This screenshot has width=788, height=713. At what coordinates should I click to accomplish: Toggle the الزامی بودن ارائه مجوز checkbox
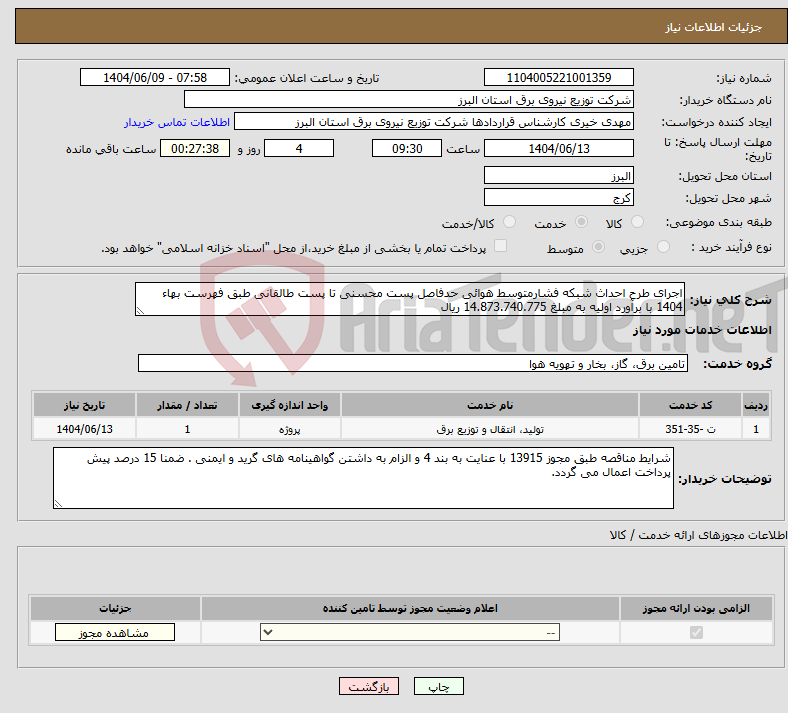click(x=696, y=632)
